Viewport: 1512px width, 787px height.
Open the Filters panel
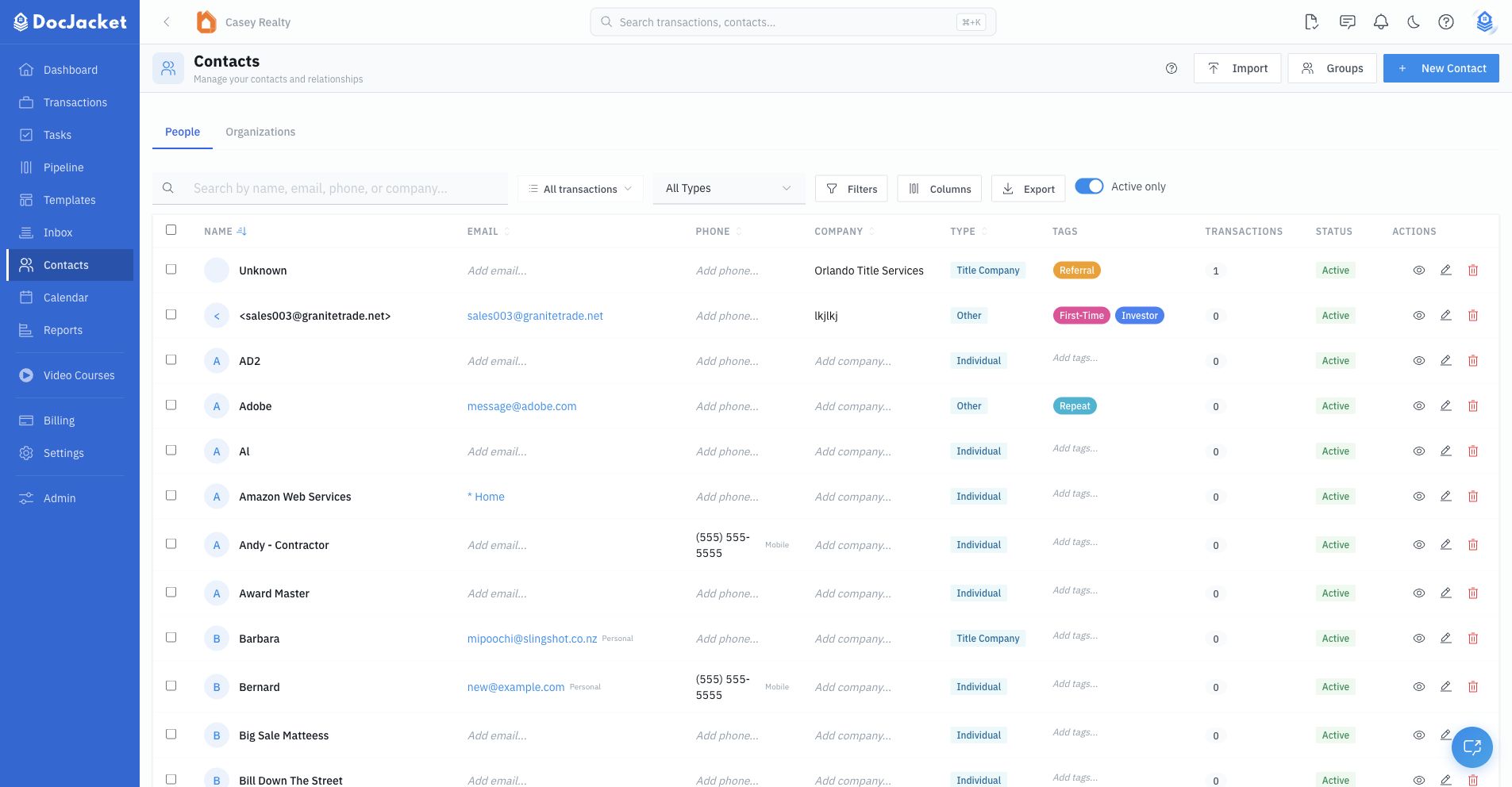coord(851,189)
